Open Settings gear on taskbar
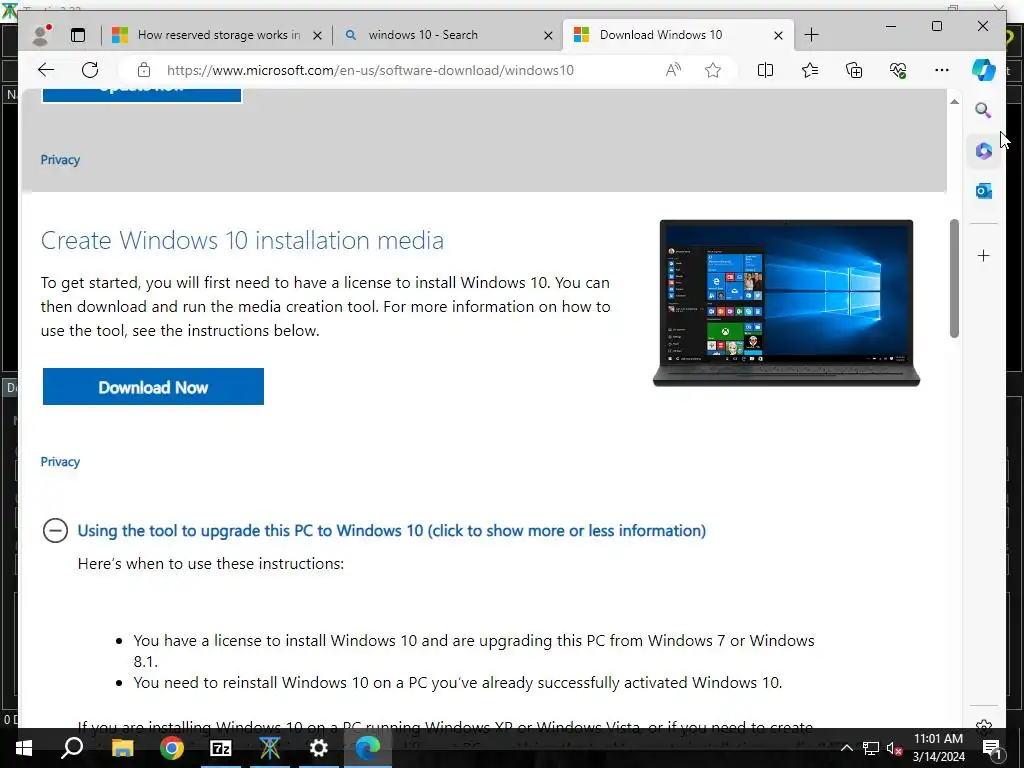Screen dimensions: 1024x768 (x=319, y=748)
